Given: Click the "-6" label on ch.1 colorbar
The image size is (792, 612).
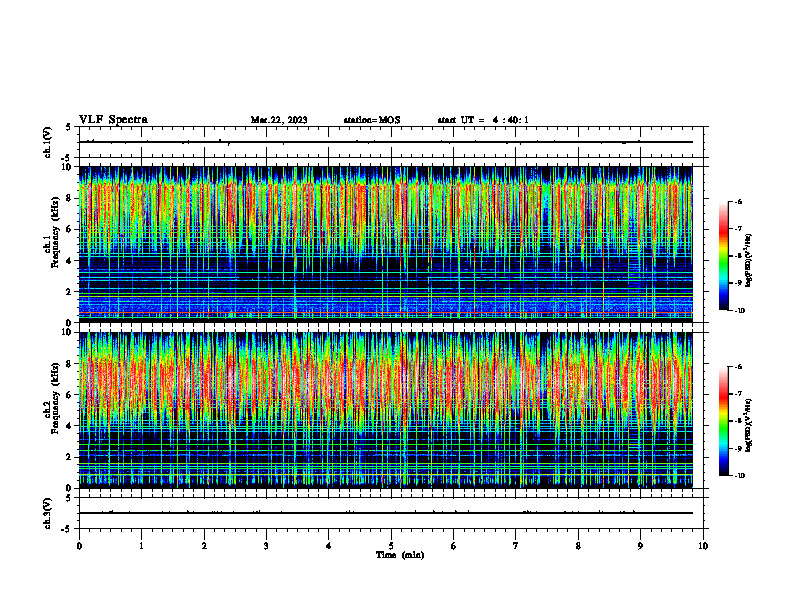Looking at the screenshot, I should click(x=738, y=201).
